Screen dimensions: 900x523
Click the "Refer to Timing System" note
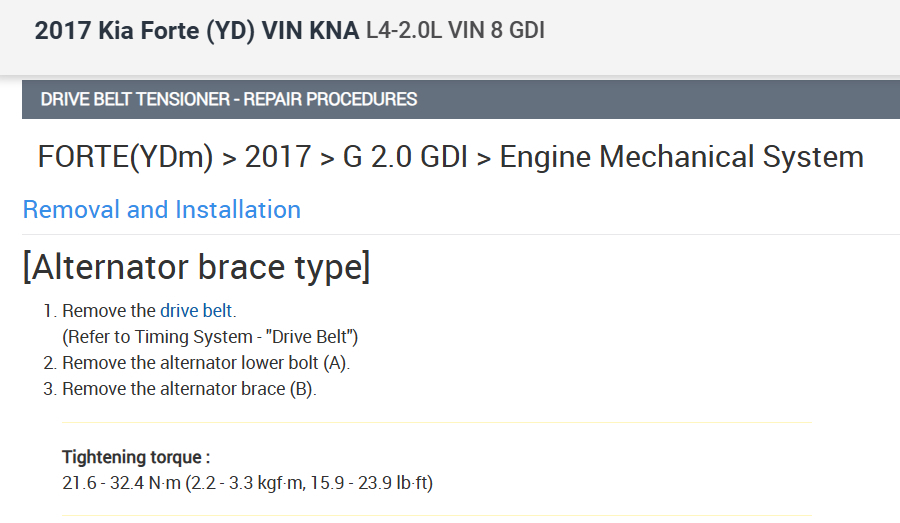coord(210,336)
